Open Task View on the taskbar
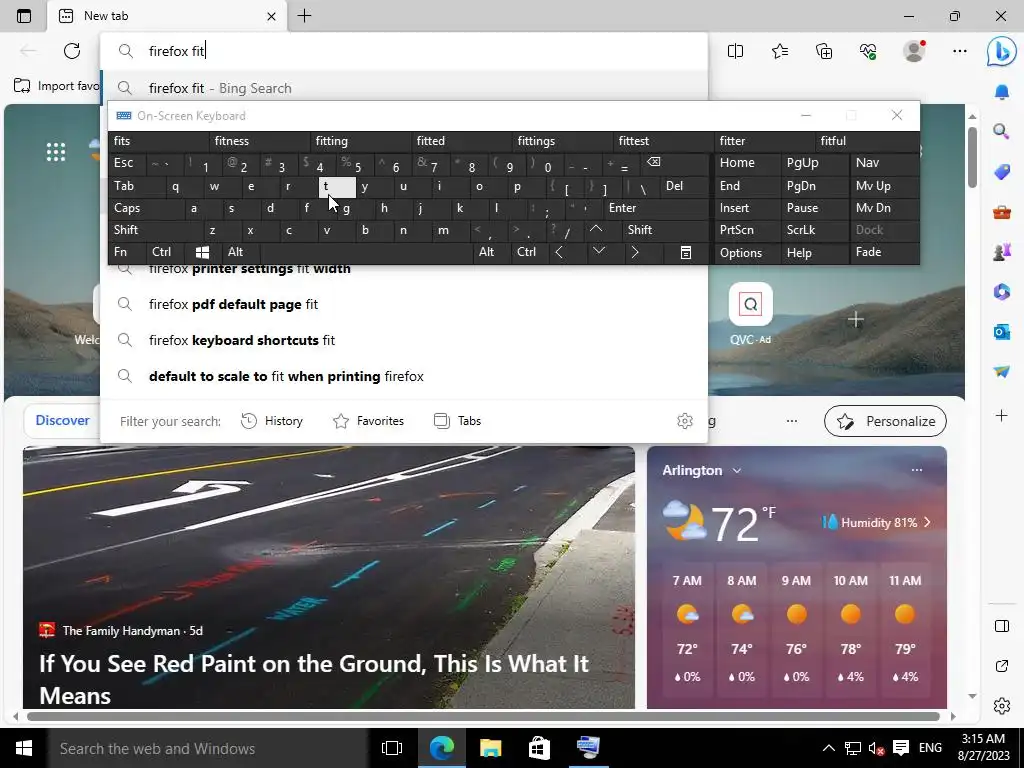 pyautogui.click(x=392, y=748)
